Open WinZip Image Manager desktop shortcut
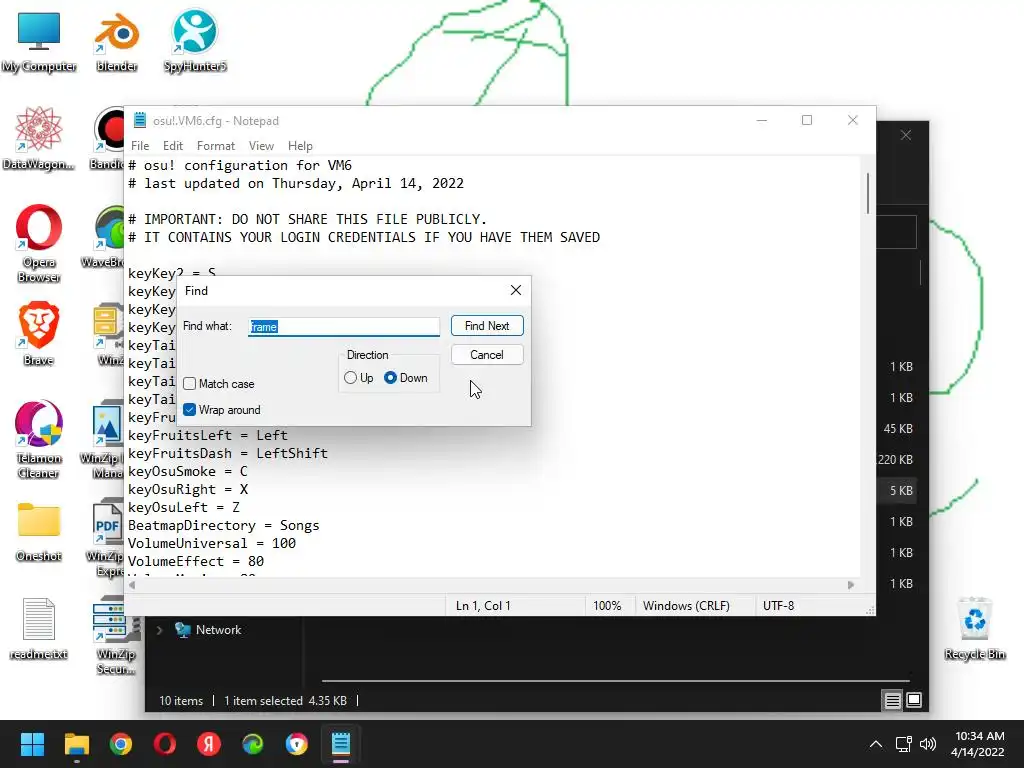This screenshot has width=1024, height=768. click(104, 440)
